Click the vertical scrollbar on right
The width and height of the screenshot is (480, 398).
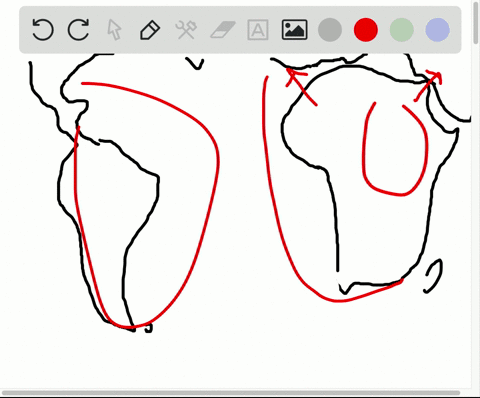pyautogui.click(x=476, y=22)
